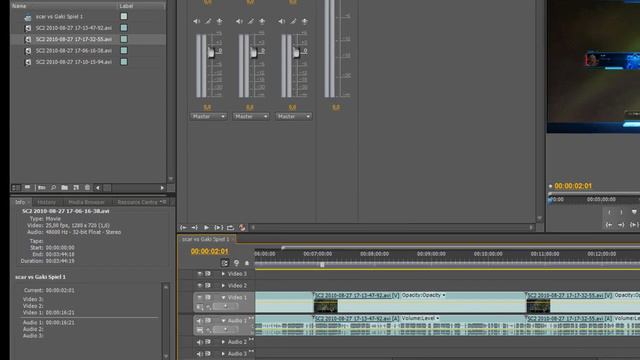Enable recording on first mixer channel
This screenshot has width=640, height=360.
coord(220,21)
